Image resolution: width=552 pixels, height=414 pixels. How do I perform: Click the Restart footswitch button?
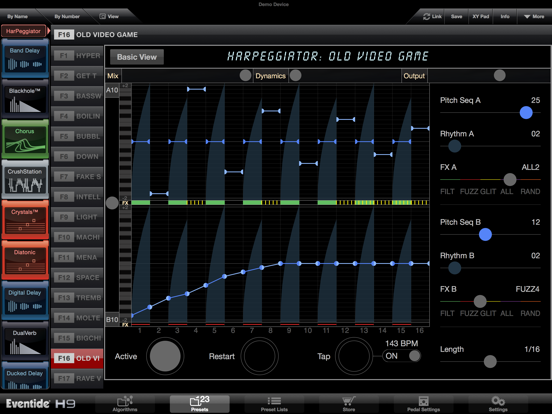point(259,356)
